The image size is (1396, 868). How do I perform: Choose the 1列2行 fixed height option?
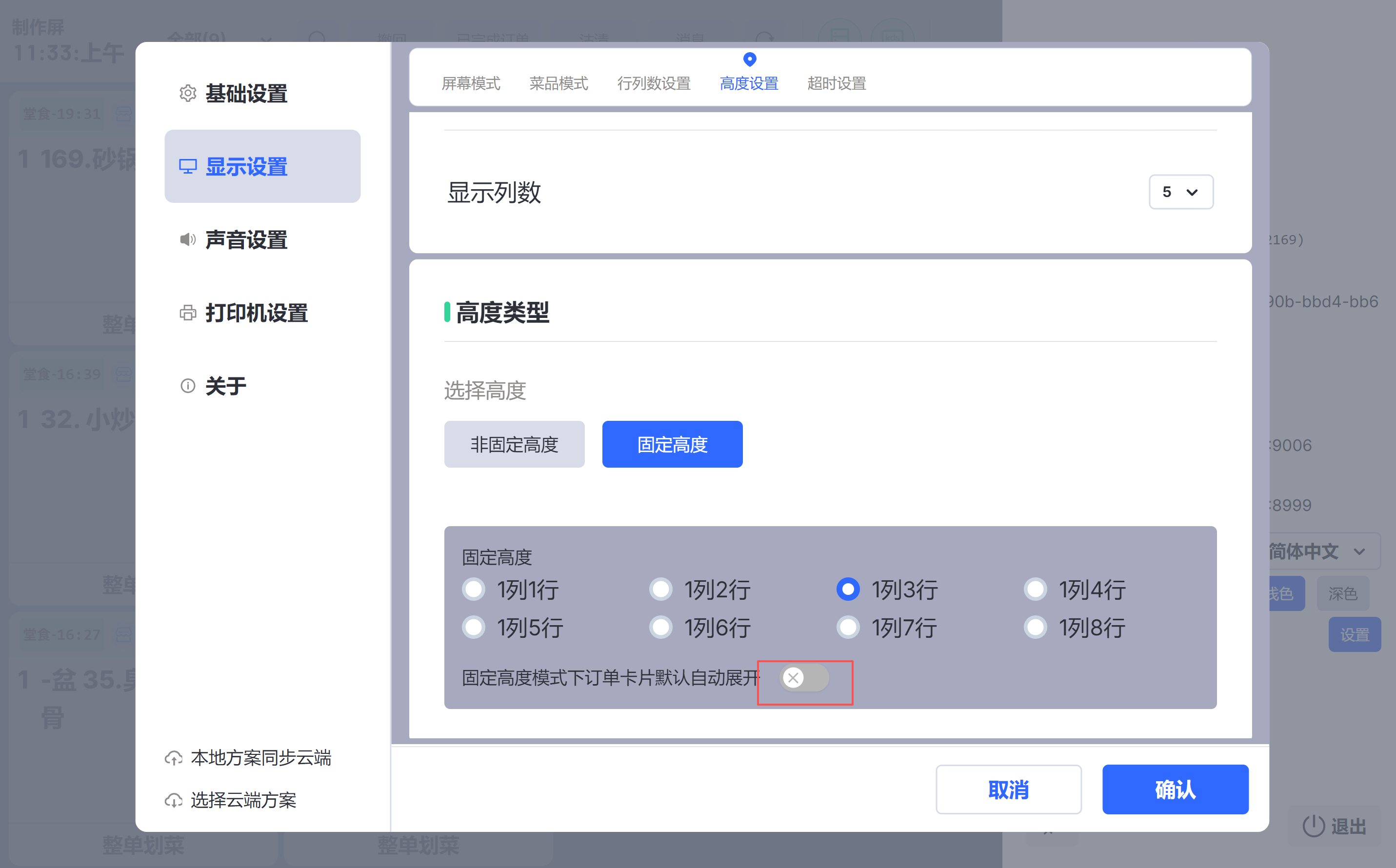(661, 589)
